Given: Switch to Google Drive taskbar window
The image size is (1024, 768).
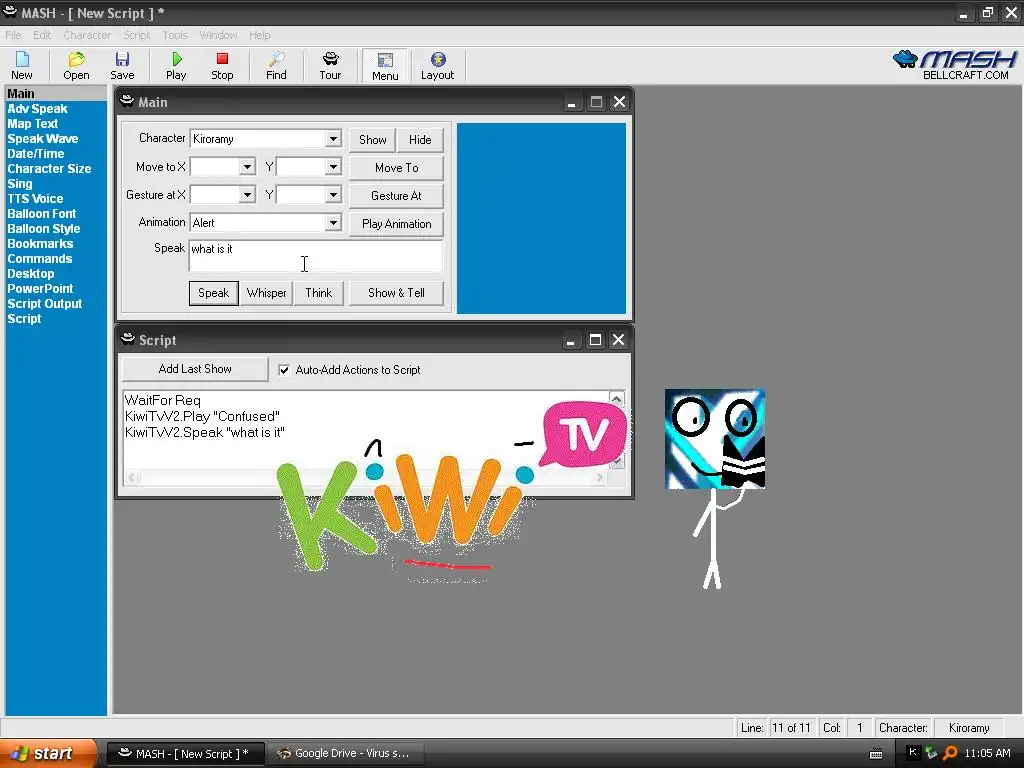Looking at the screenshot, I should point(346,754).
